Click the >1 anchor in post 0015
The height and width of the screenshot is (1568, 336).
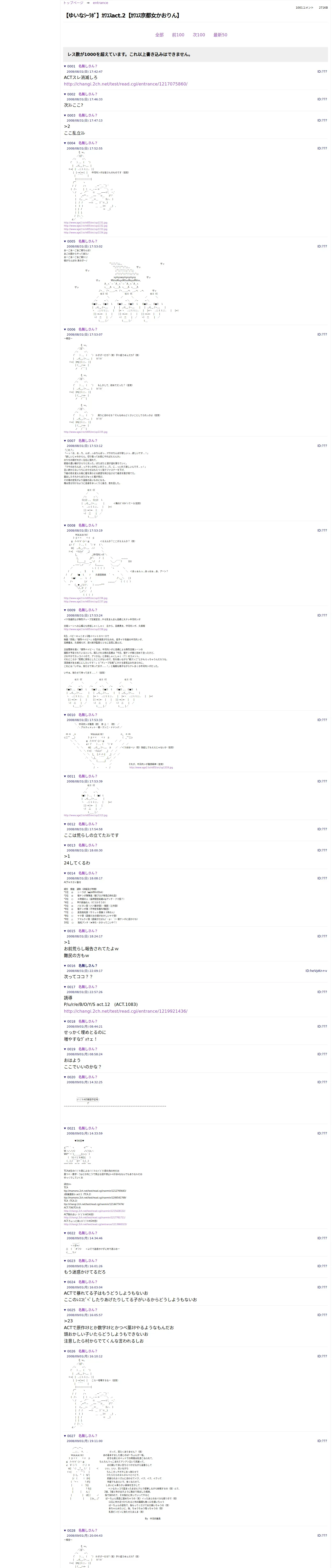point(67,942)
